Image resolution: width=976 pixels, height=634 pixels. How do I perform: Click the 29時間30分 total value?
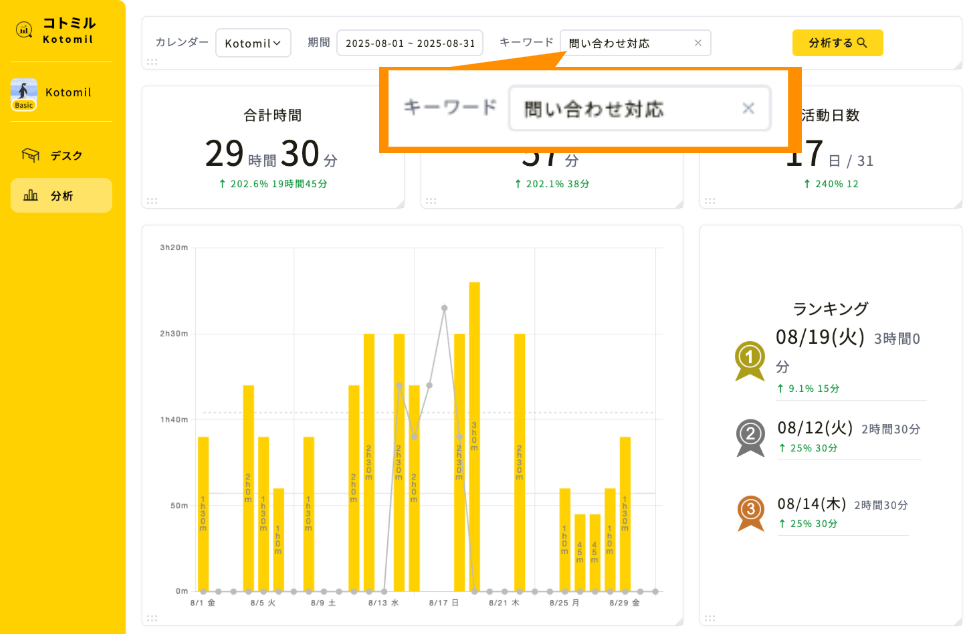[271, 154]
